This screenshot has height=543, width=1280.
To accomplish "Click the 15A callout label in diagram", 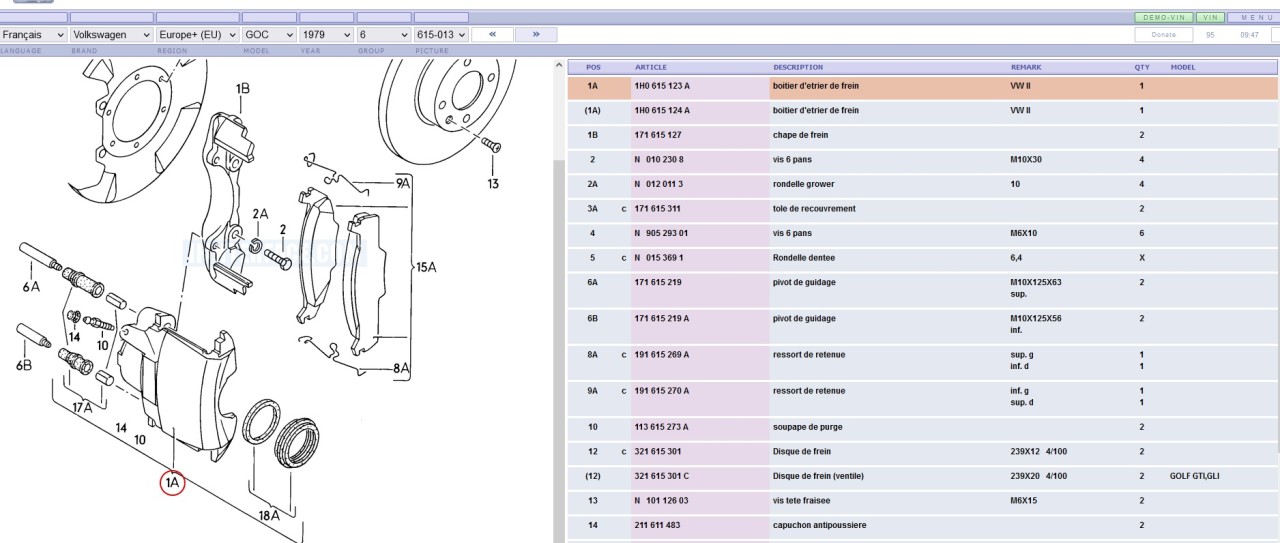I will 427,267.
